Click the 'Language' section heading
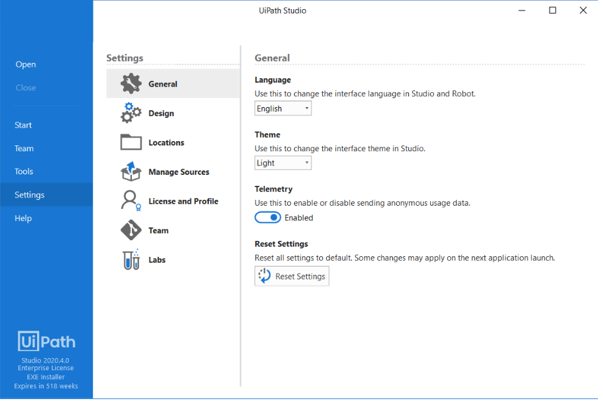 click(273, 80)
